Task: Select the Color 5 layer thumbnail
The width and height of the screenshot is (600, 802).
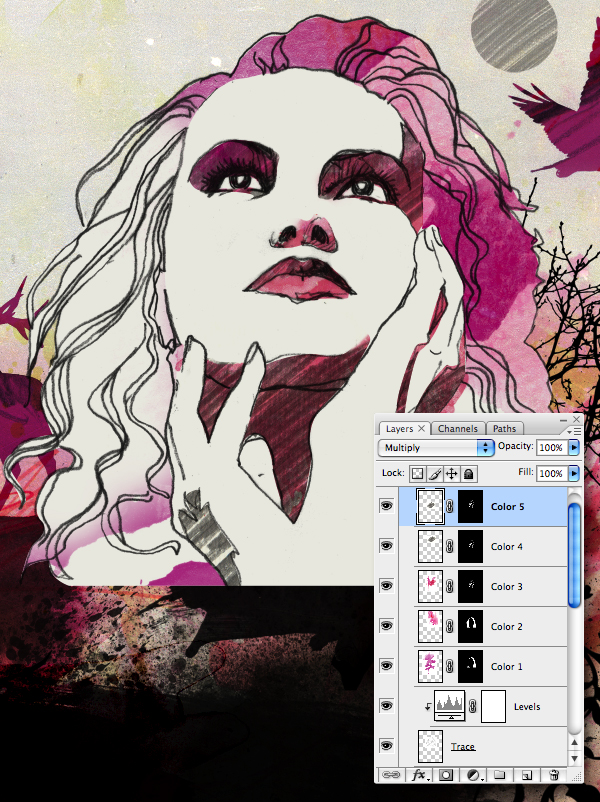Action: 431,506
